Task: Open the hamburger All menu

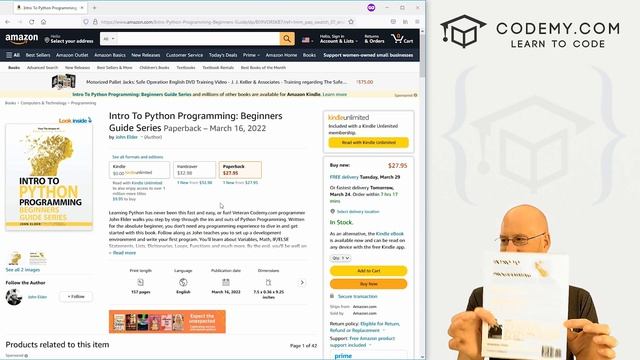Action: point(13,55)
